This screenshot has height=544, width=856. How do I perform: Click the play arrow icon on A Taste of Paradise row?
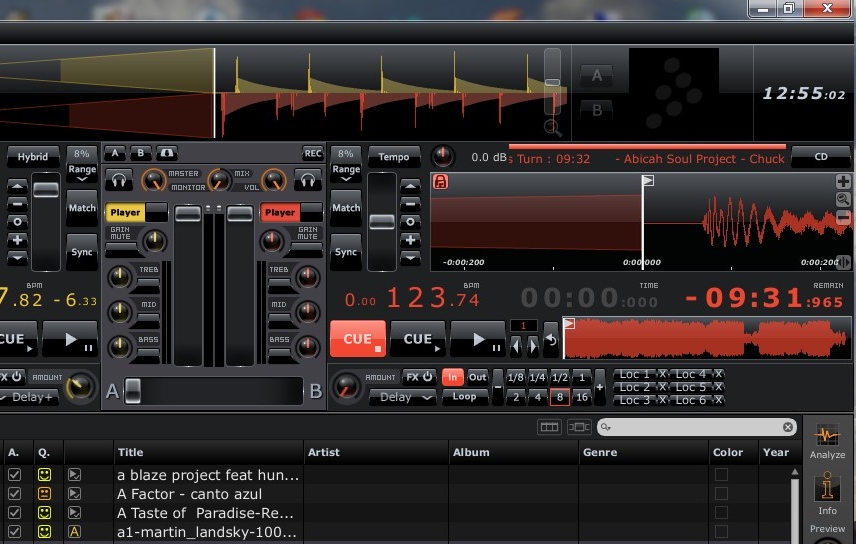[74, 513]
